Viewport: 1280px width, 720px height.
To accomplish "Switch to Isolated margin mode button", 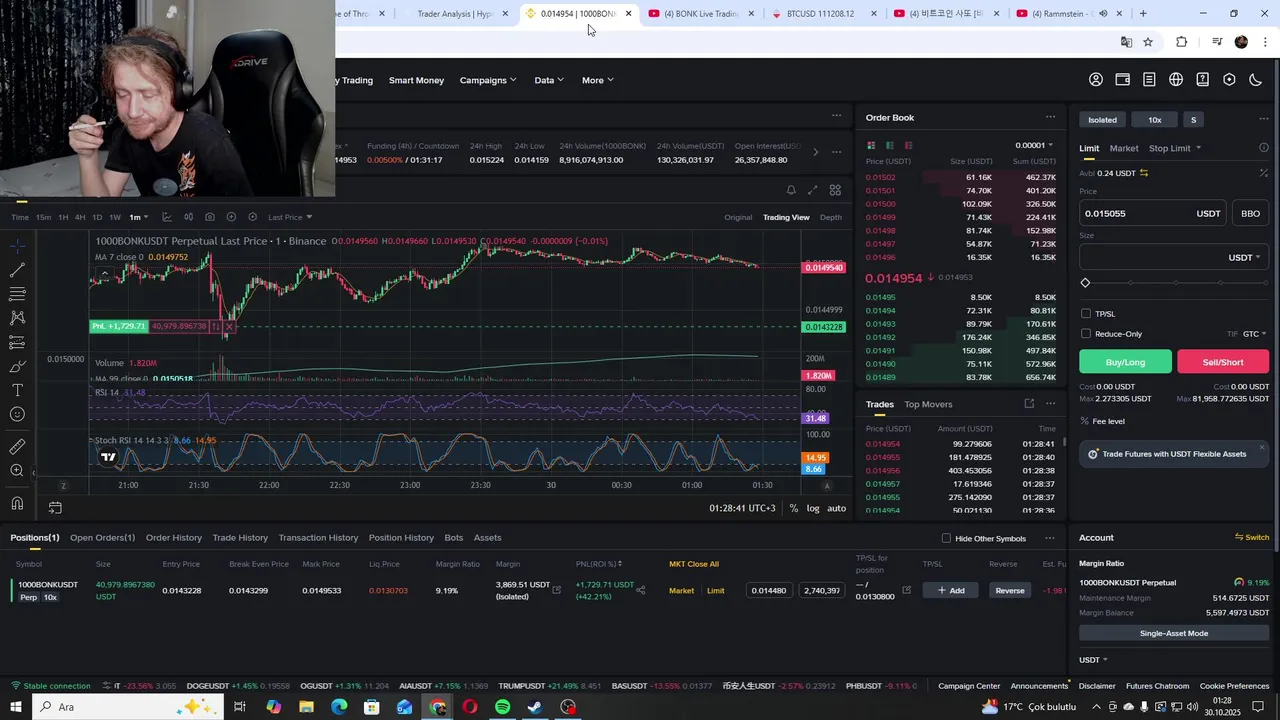I will point(1102,120).
